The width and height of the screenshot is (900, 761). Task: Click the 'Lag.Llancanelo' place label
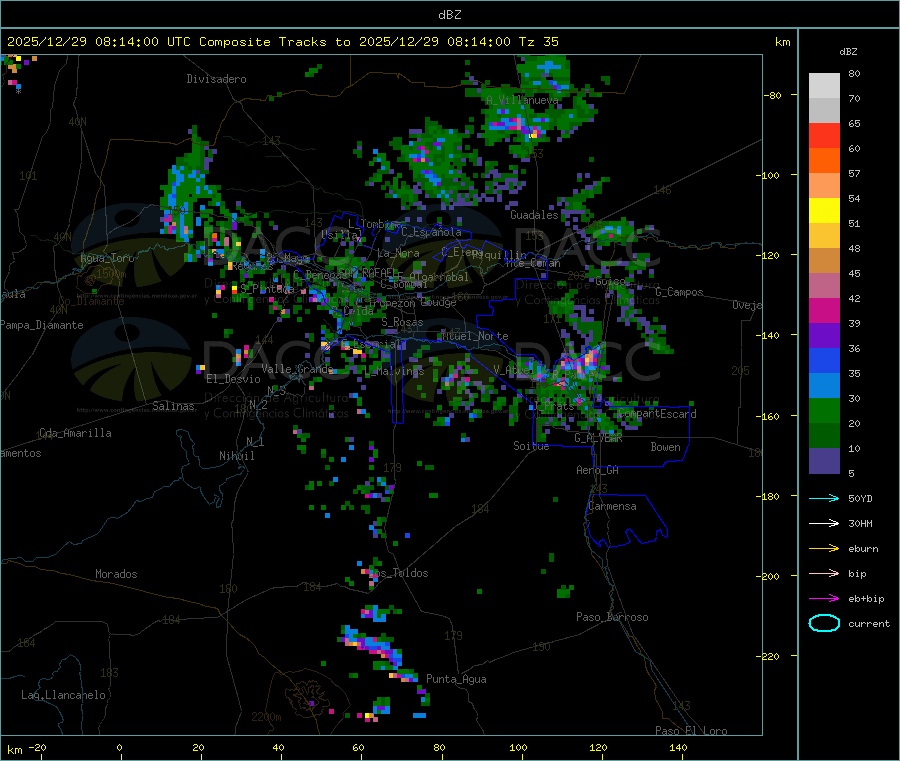tap(63, 695)
